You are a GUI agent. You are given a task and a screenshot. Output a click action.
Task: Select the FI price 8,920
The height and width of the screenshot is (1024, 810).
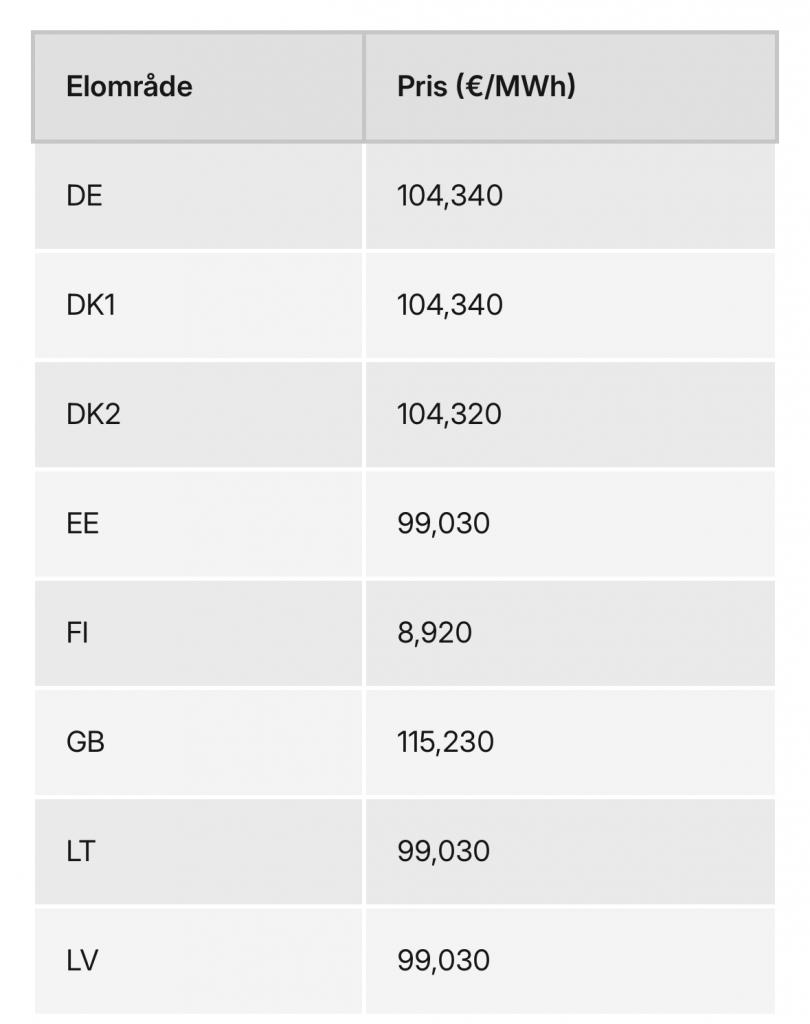[x=434, y=633]
